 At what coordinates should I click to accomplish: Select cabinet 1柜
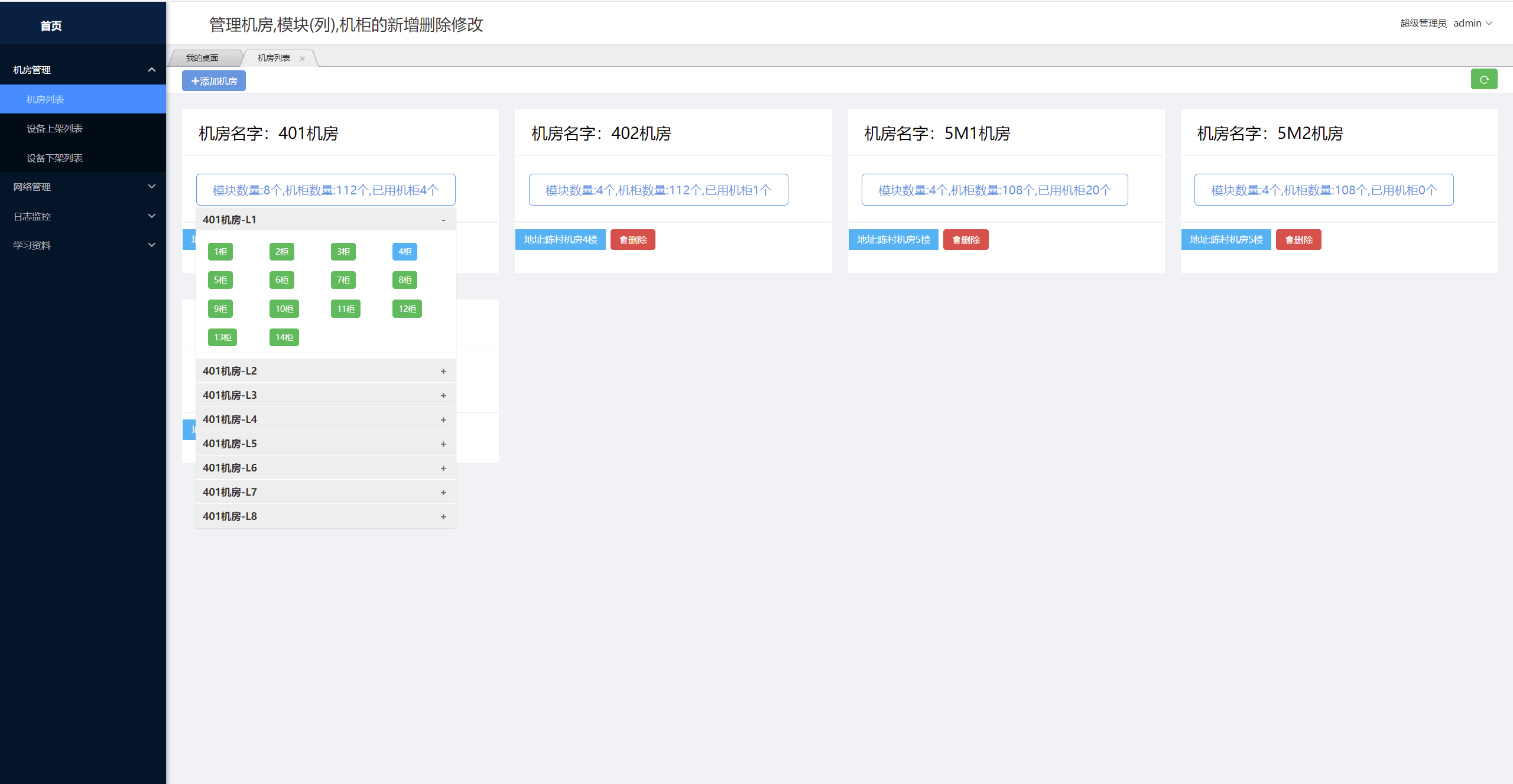click(220, 252)
